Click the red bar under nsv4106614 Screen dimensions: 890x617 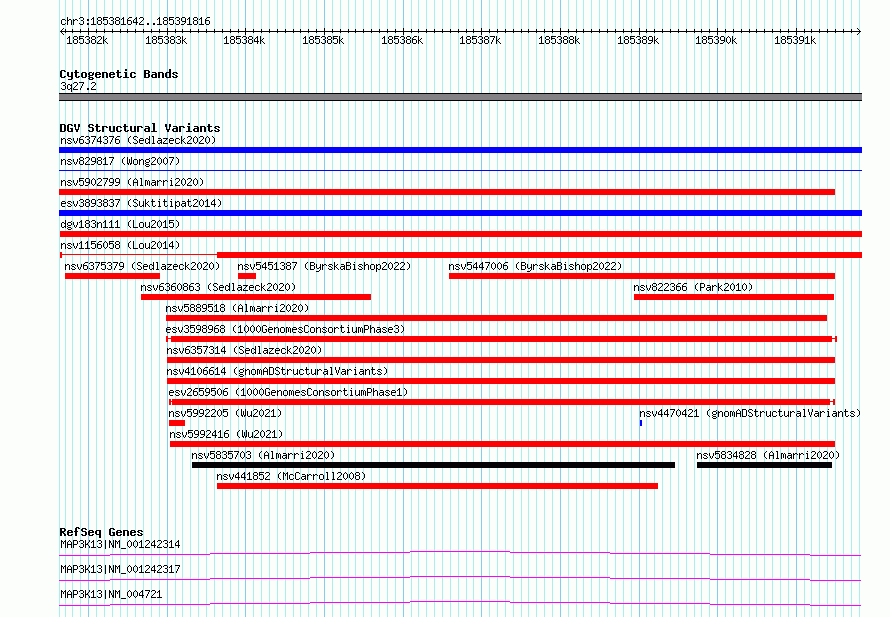501,381
